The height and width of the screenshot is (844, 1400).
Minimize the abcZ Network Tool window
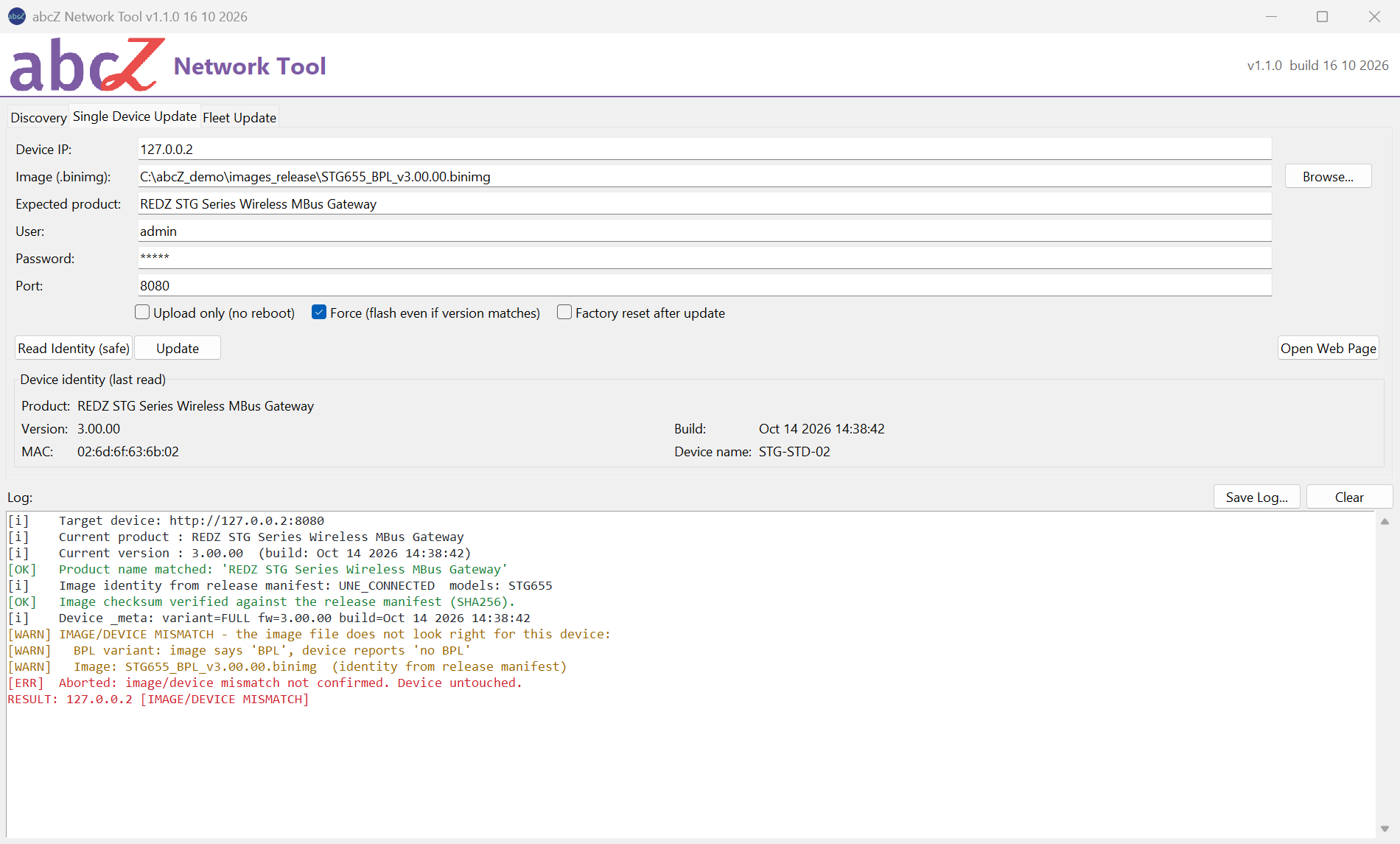(1271, 16)
